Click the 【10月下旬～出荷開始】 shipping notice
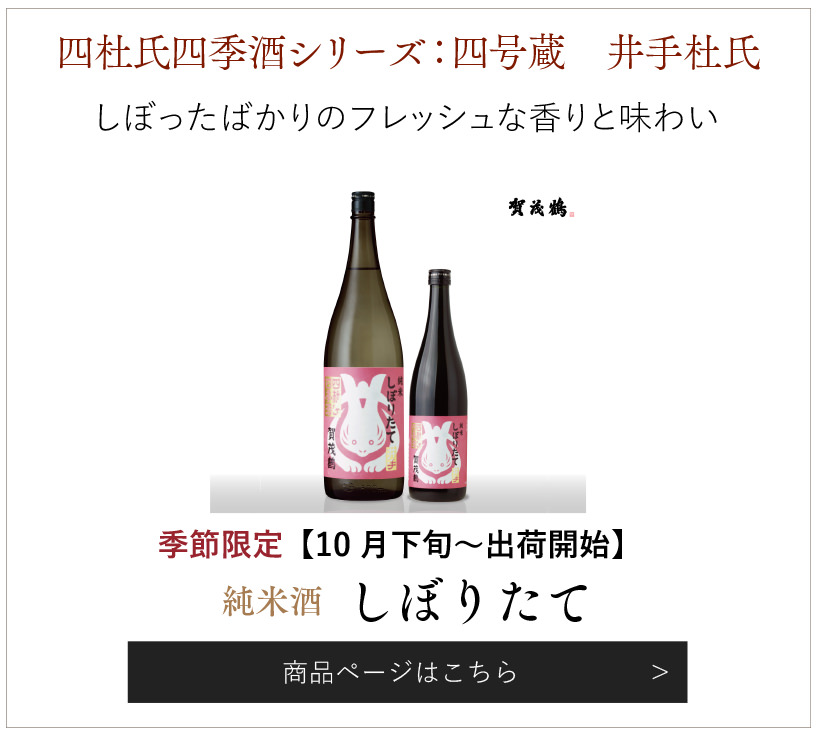Viewport: 820px width, 736px height. pos(462,544)
